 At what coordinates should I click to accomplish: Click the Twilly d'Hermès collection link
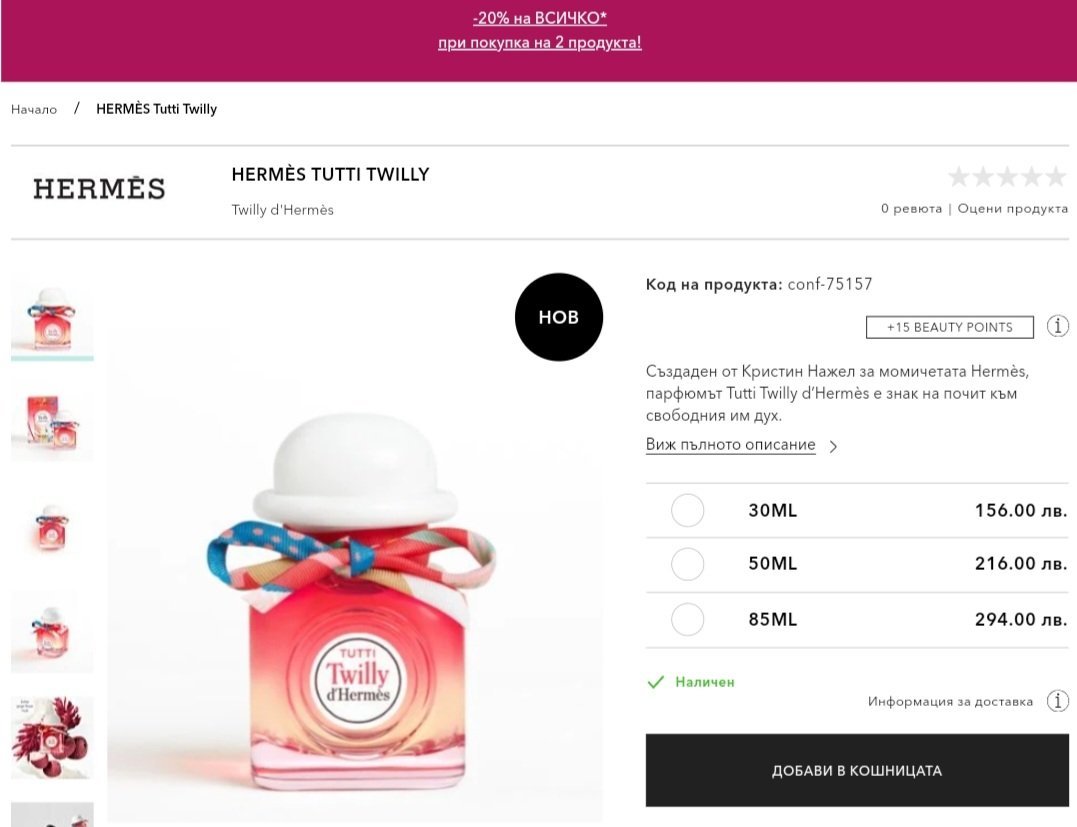(282, 210)
